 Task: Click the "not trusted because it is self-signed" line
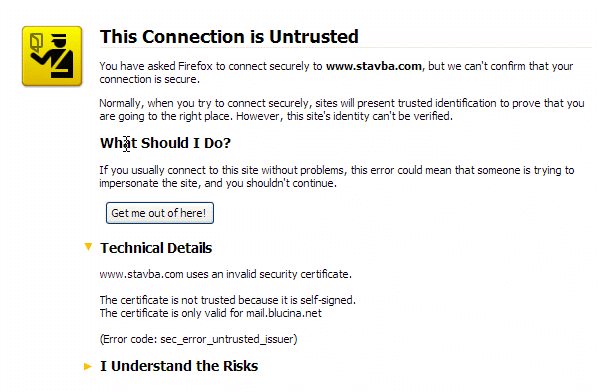pyautogui.click(x=228, y=300)
